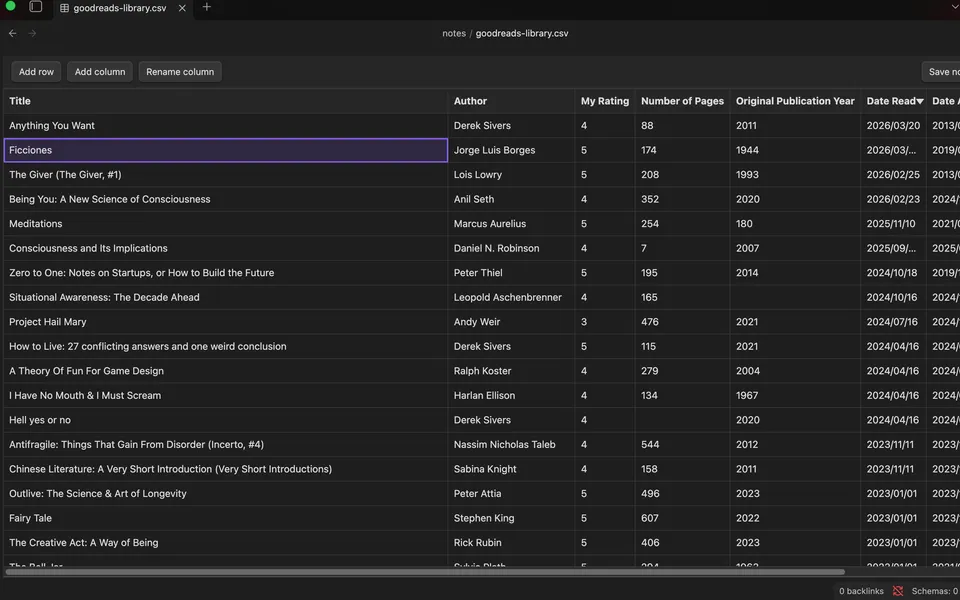
Task: Click the crossed-out schema status icon
Action: pyautogui.click(x=898, y=591)
